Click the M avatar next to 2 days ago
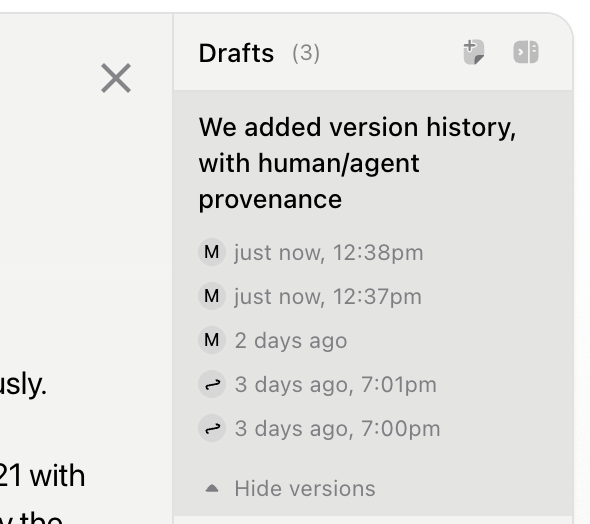This screenshot has height=524, width=590. (x=212, y=340)
